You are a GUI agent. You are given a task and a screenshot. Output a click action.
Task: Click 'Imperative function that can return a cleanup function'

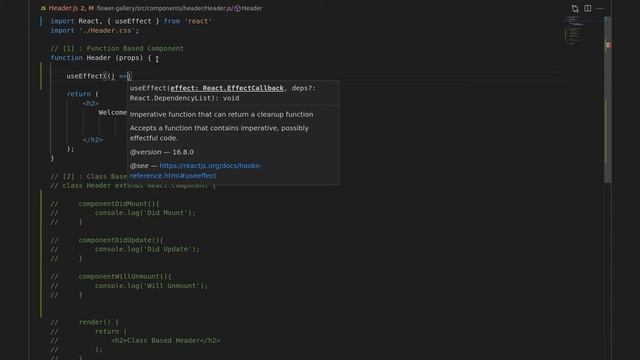click(x=222, y=114)
